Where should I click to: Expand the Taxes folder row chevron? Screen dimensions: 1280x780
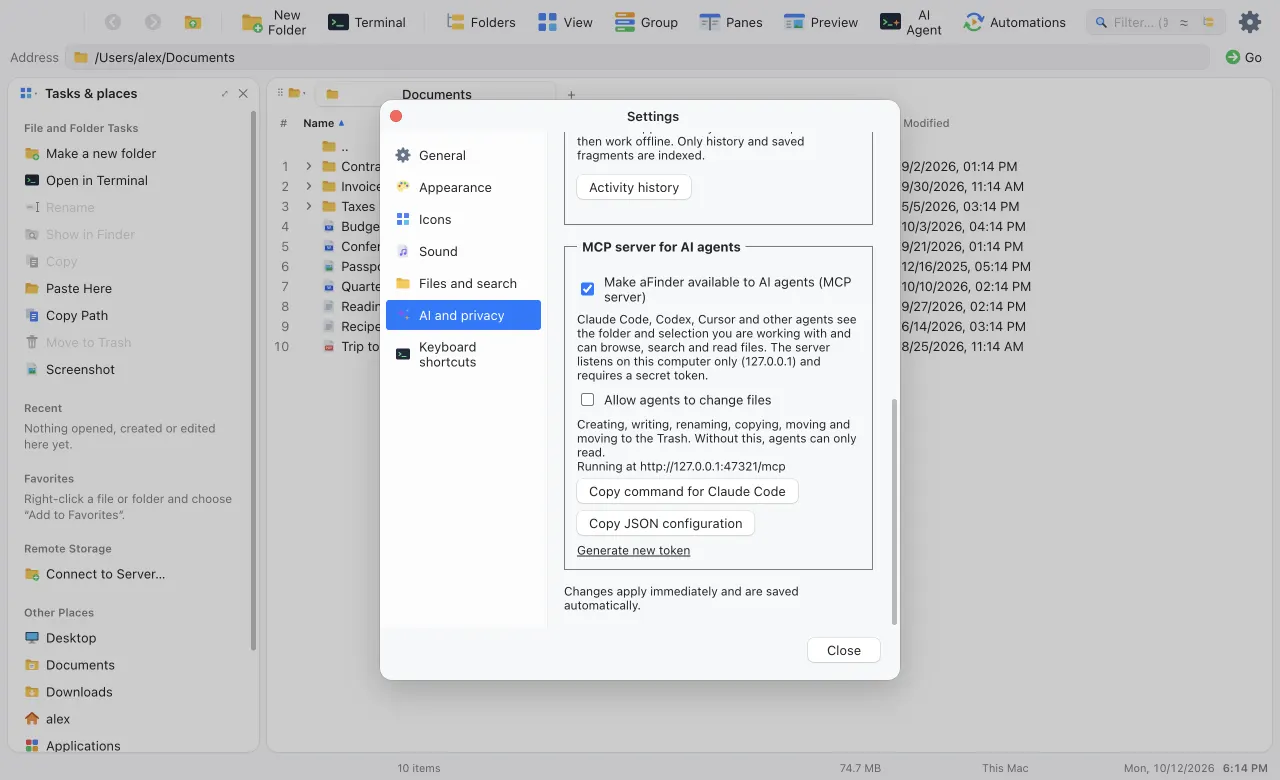[308, 206]
